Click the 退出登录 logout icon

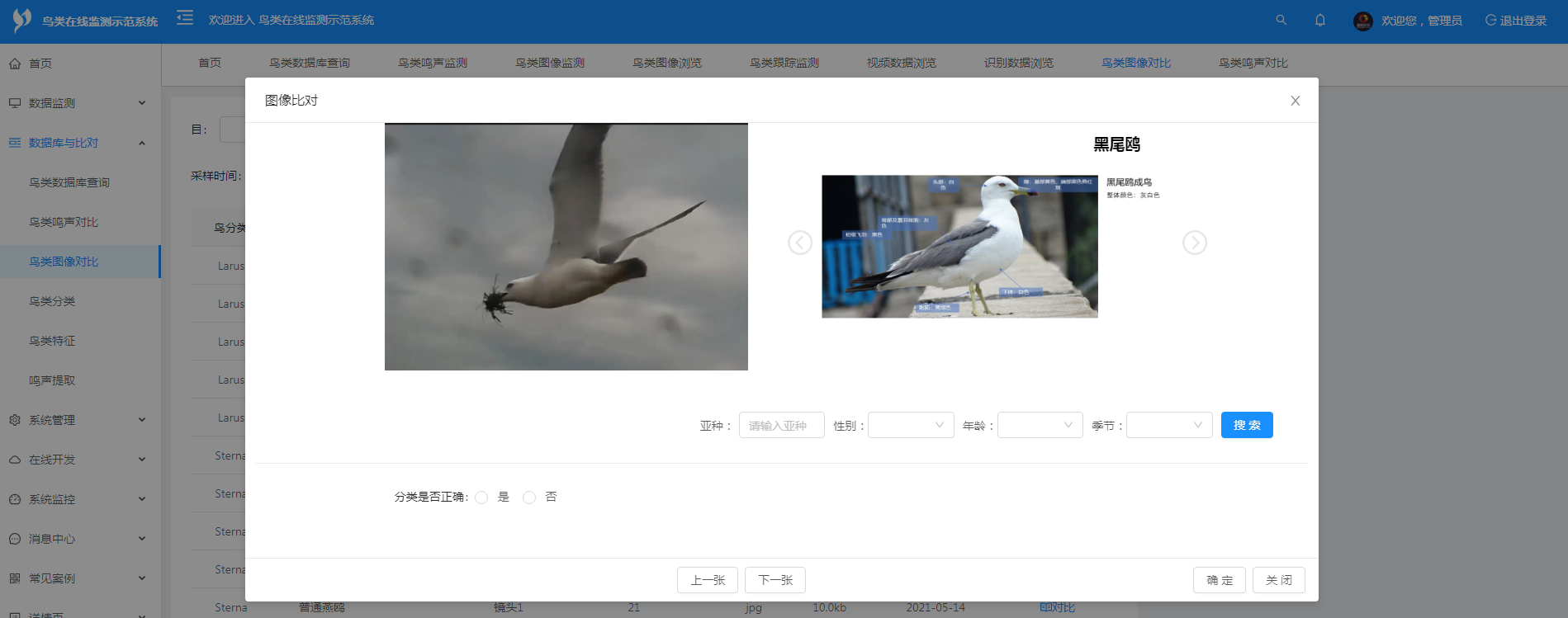click(x=1490, y=20)
